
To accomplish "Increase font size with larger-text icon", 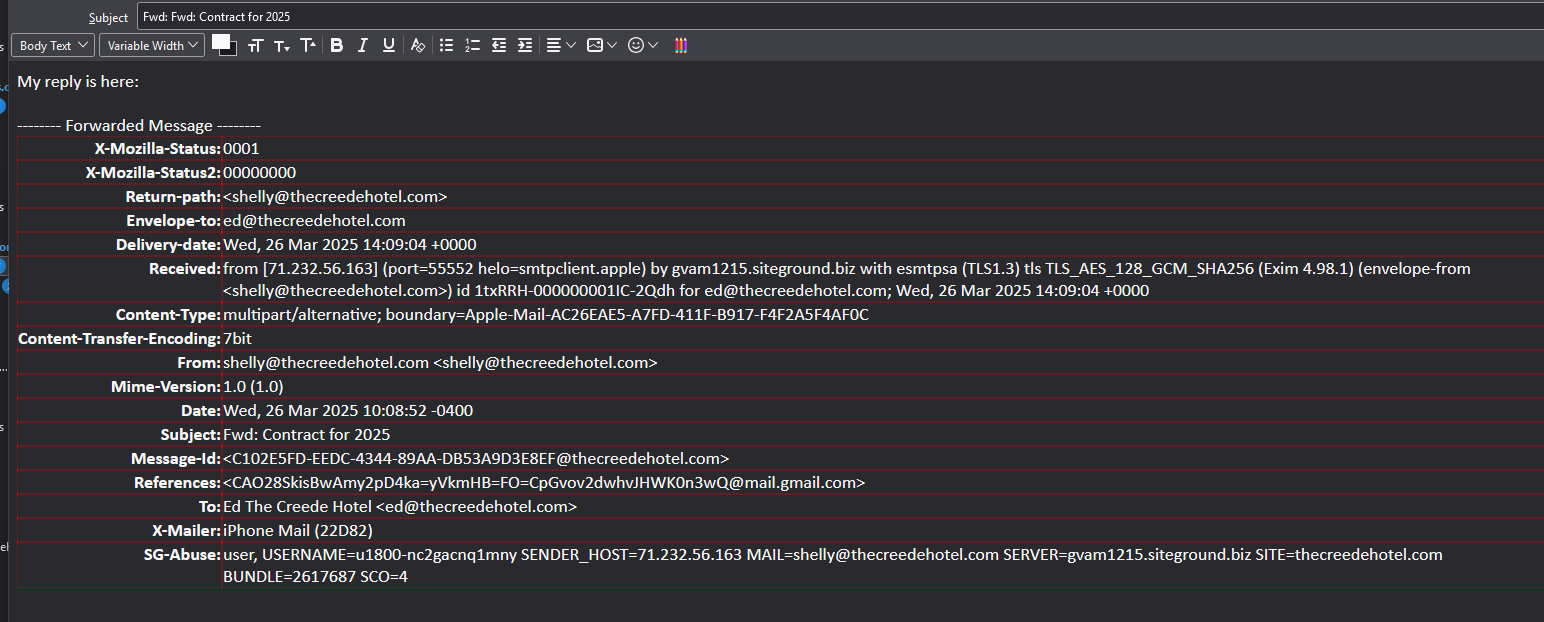I will 308,45.
